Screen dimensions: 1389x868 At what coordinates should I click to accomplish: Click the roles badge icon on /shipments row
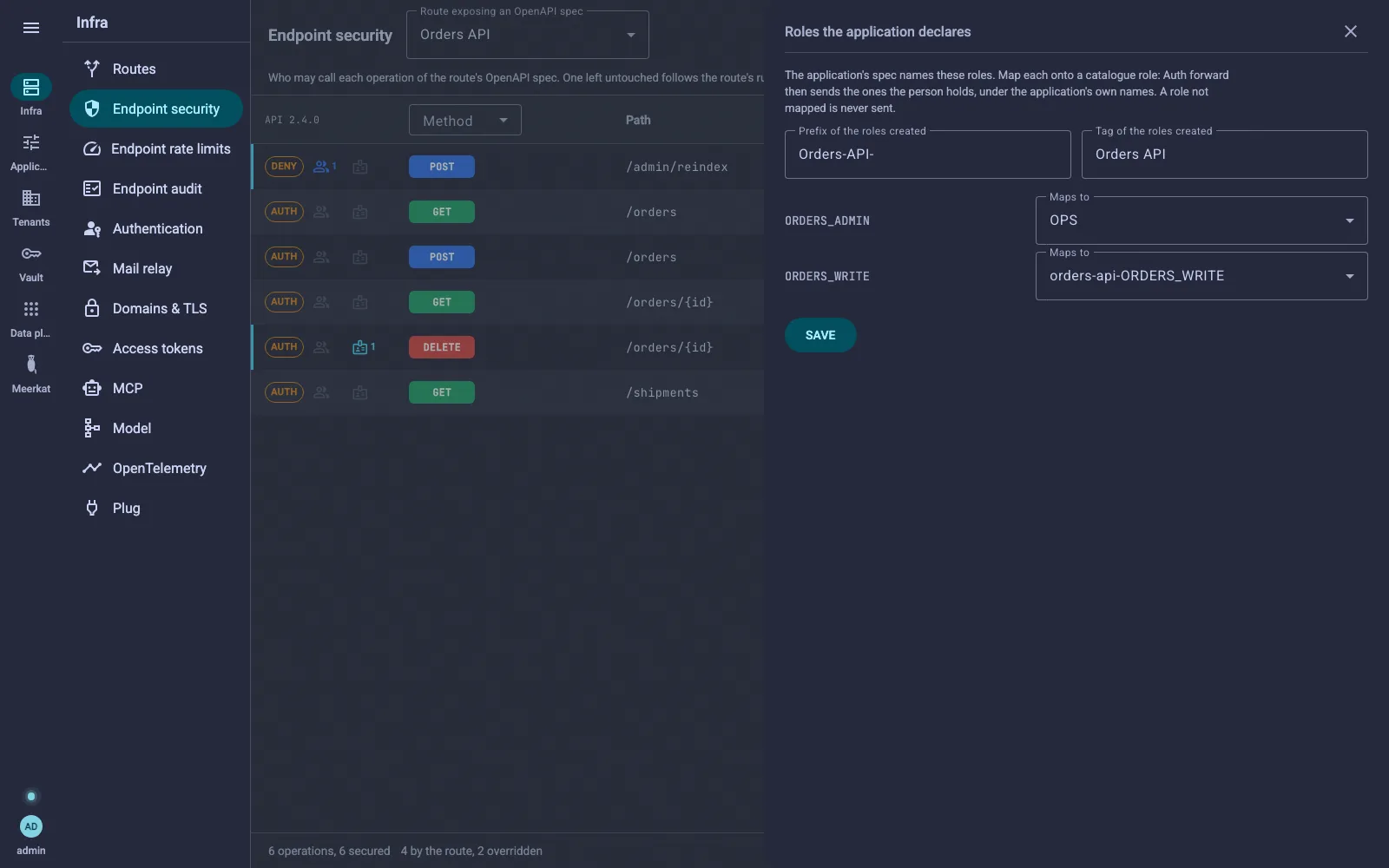pos(360,392)
